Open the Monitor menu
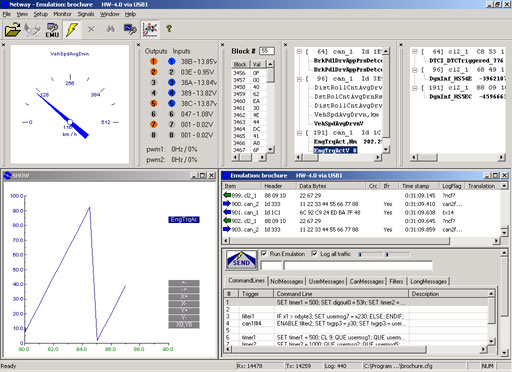 (x=62, y=14)
